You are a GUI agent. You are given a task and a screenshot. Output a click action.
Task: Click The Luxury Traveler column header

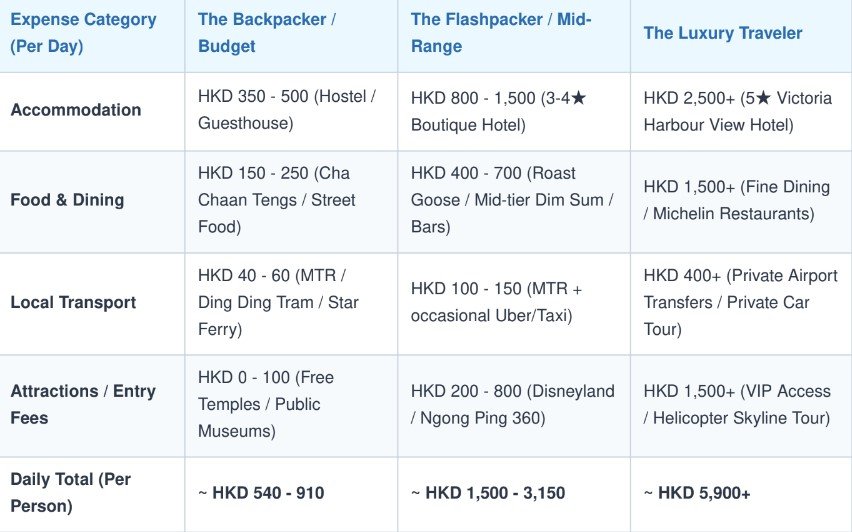pos(723,33)
